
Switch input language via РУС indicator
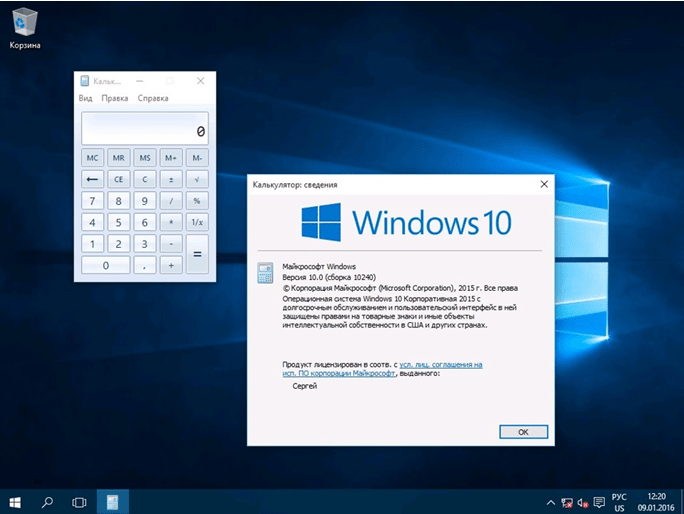tap(621, 500)
